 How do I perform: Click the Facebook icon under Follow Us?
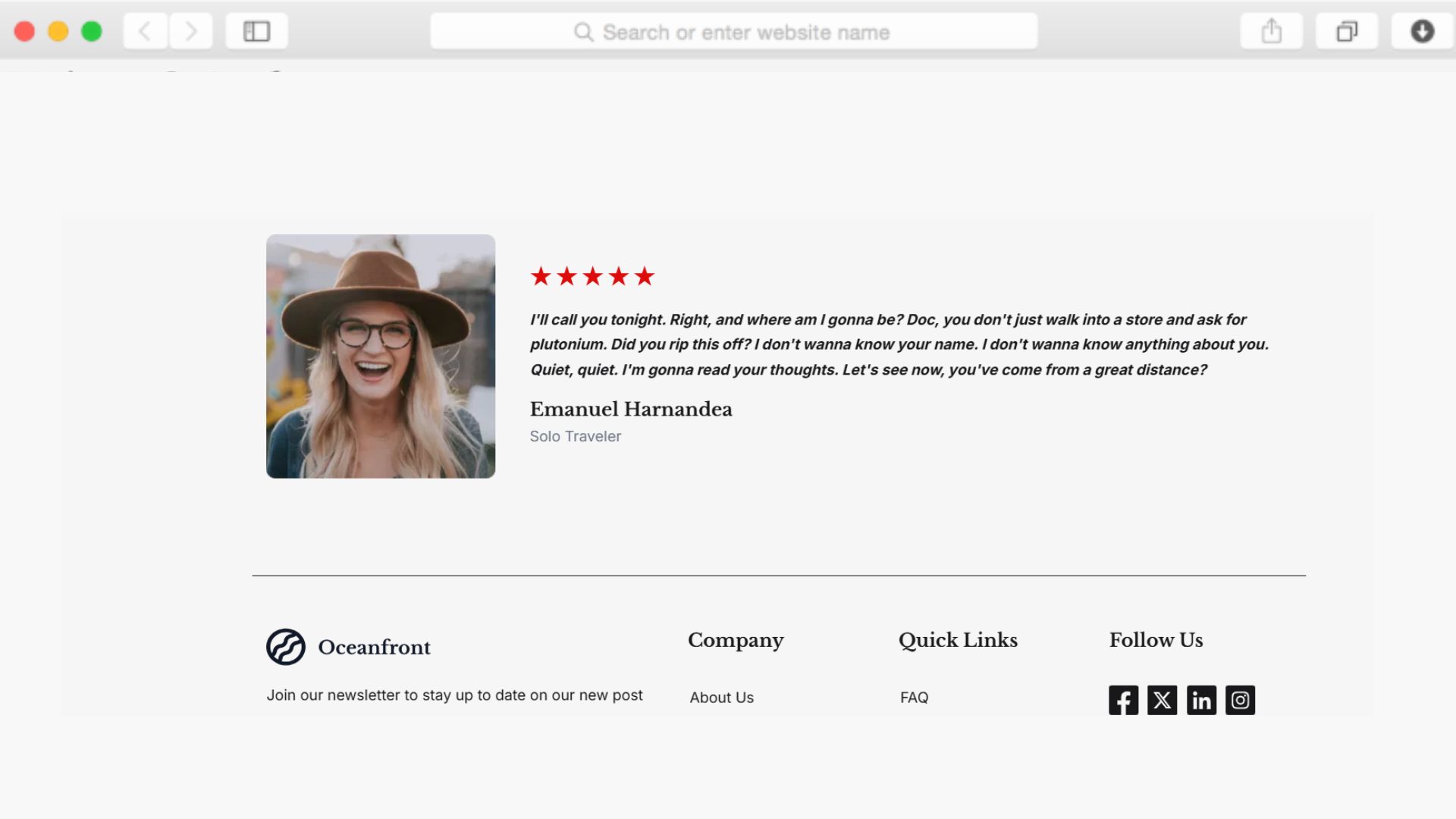point(1123,700)
